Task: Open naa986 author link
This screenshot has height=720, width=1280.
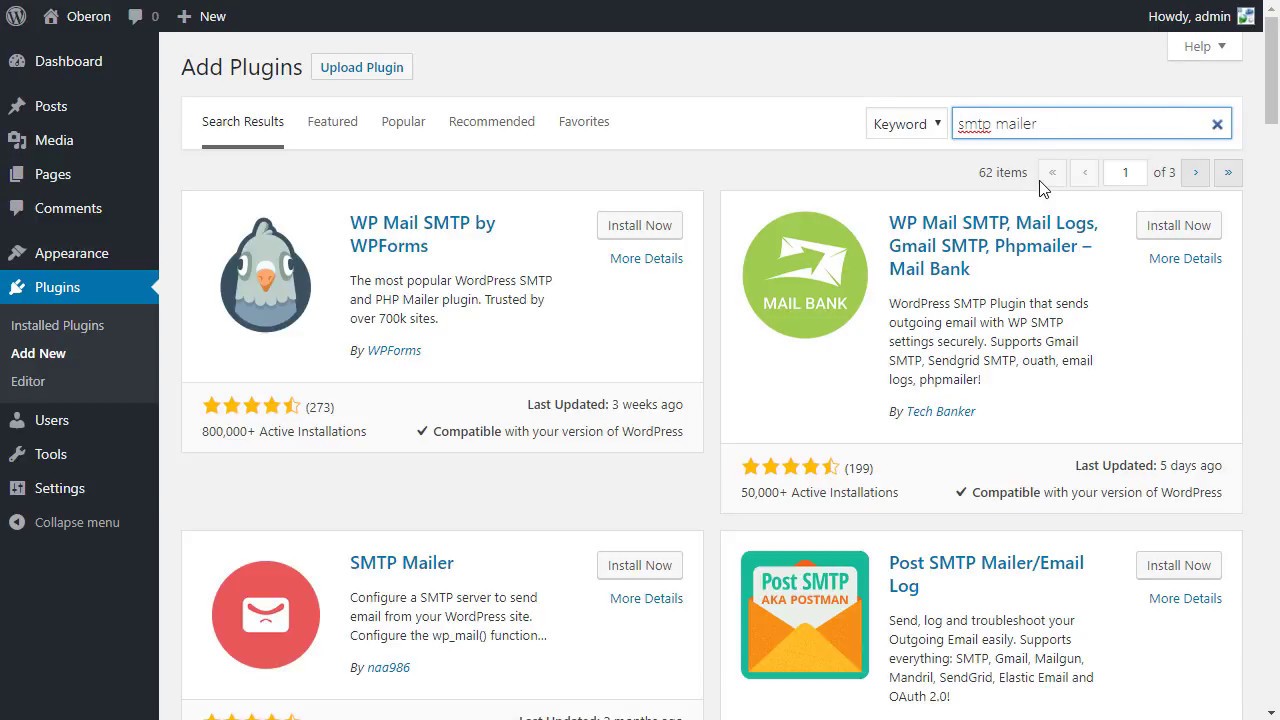Action: click(x=388, y=668)
